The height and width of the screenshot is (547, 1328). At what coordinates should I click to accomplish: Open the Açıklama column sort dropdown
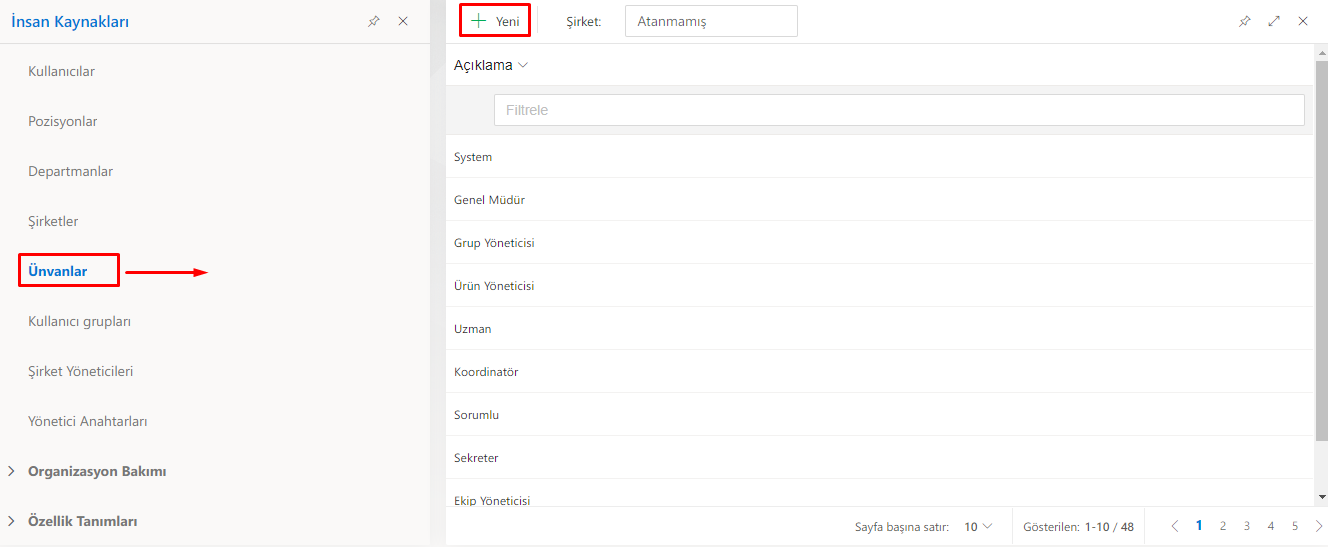(523, 65)
